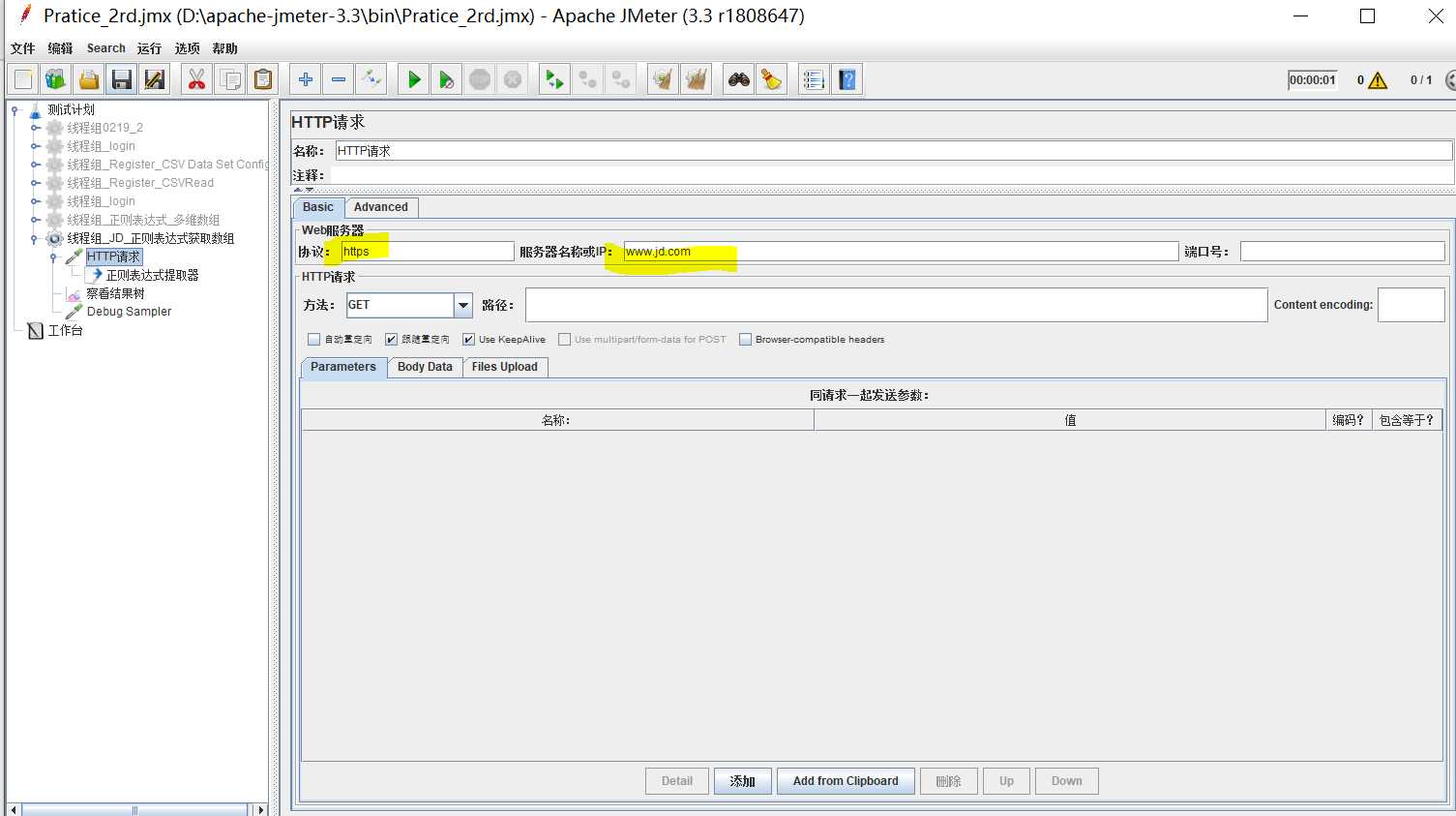
Task: Collapse the 测试计划 root node handle
Action: click(15, 109)
